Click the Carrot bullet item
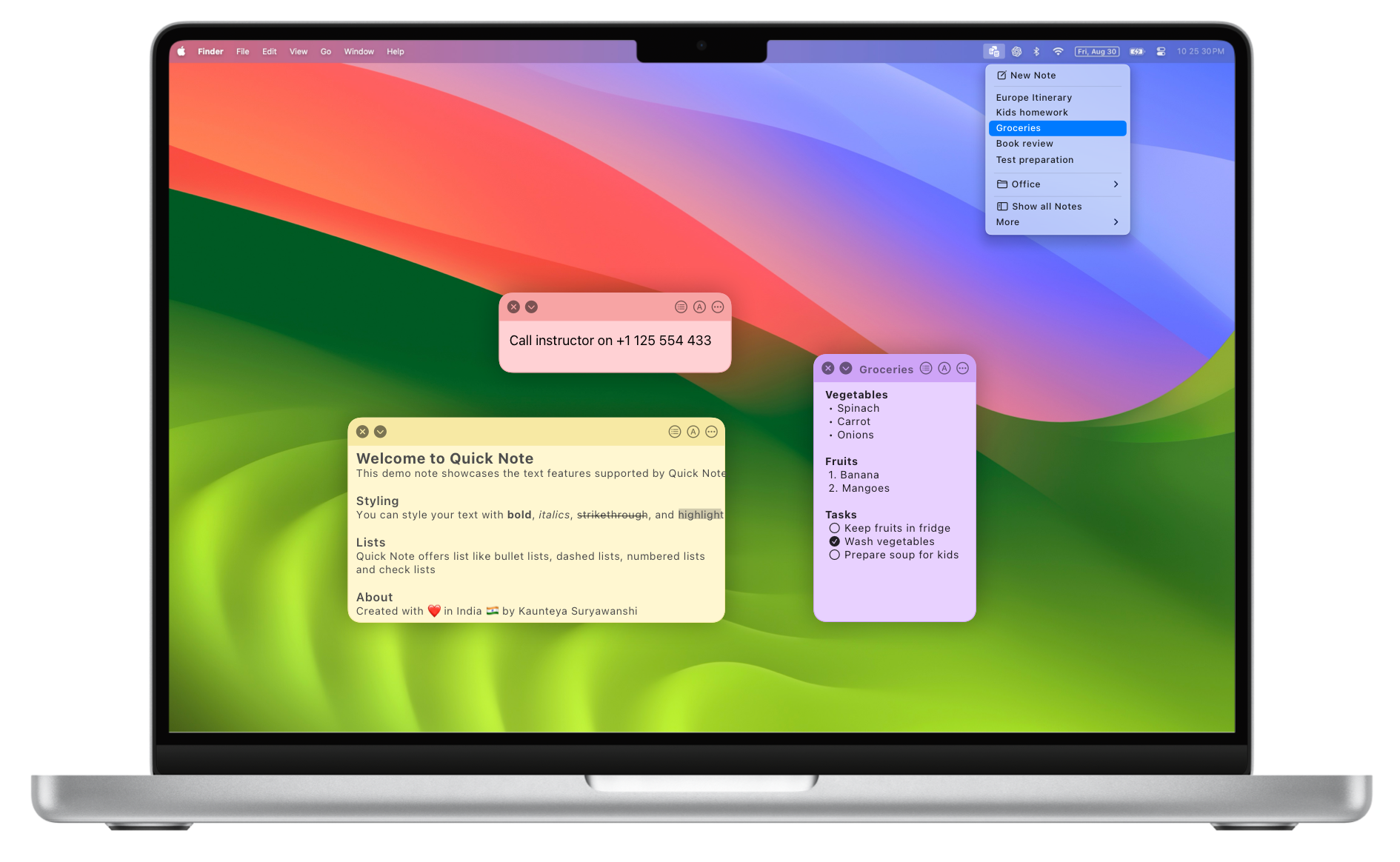Screen dimensions: 1400x862 854,421
